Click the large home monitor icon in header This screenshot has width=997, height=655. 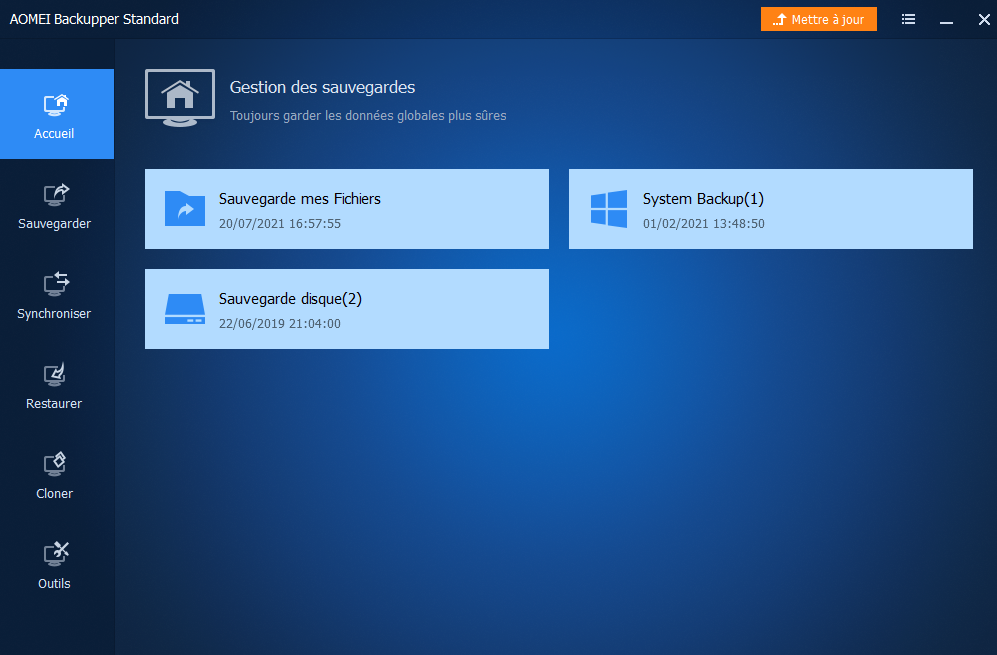(x=180, y=98)
